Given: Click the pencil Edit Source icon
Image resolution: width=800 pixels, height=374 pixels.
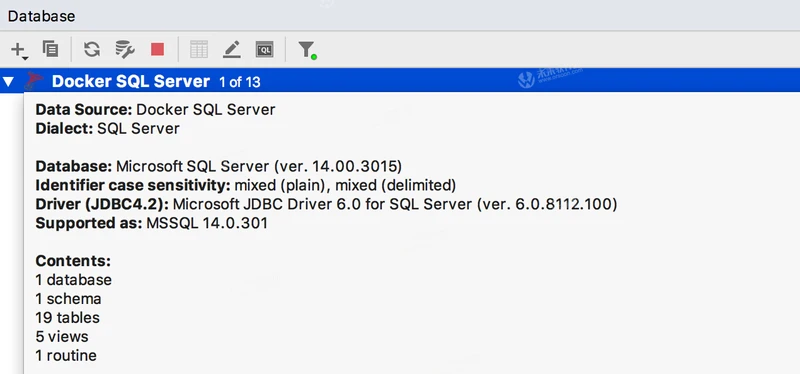Looking at the screenshot, I should click(232, 49).
